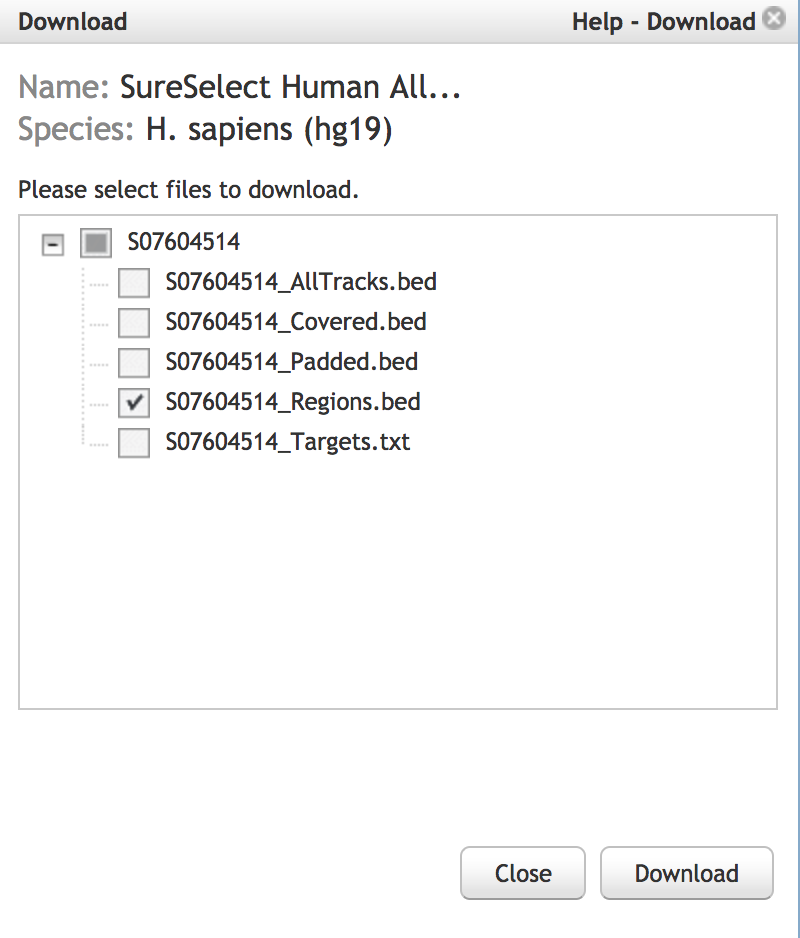Close the dialog with the X icon
This screenshot has height=938, width=800.
coord(774,19)
